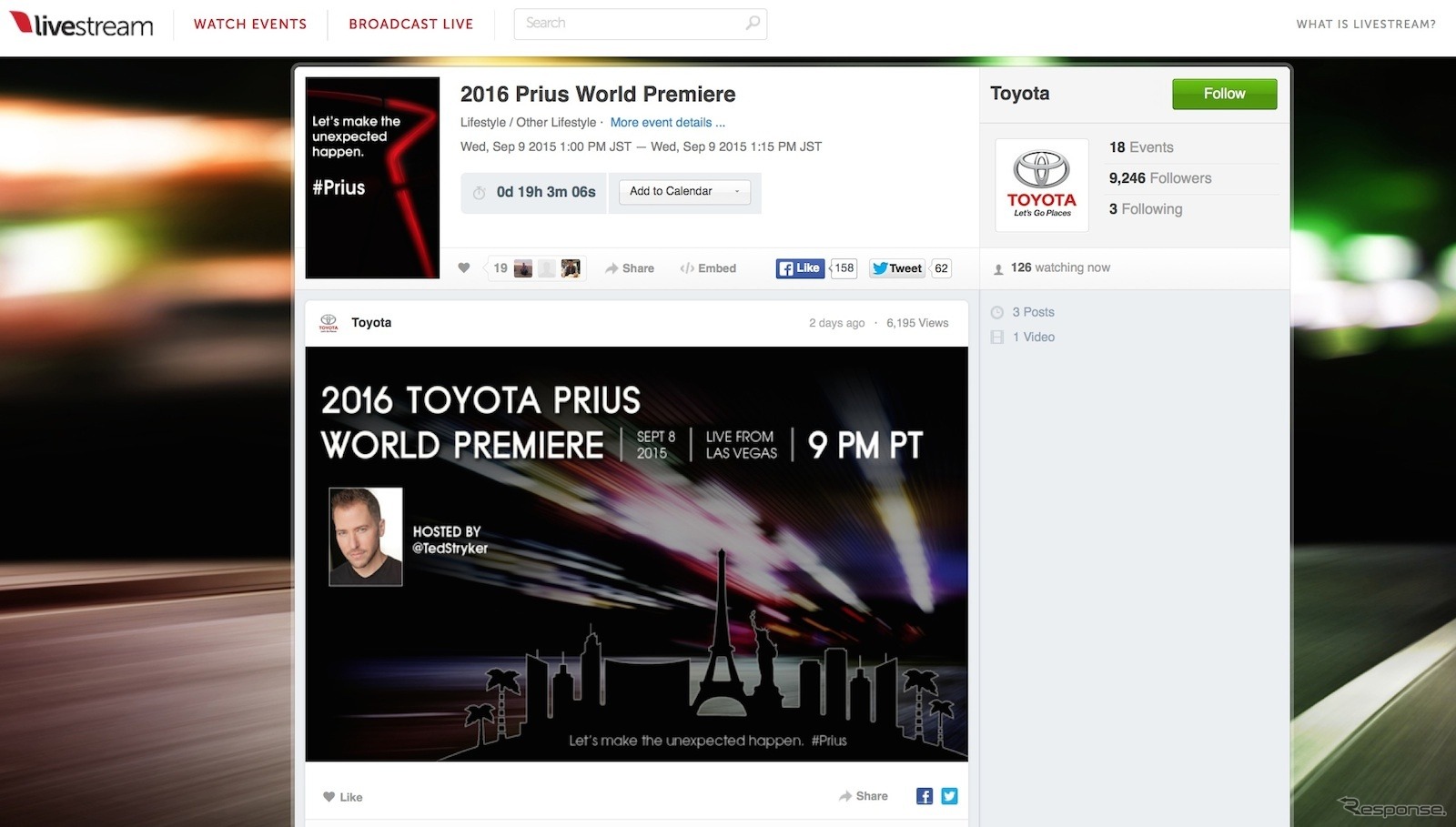Open the Watch Events menu
The width and height of the screenshot is (1456, 827).
coord(250,25)
